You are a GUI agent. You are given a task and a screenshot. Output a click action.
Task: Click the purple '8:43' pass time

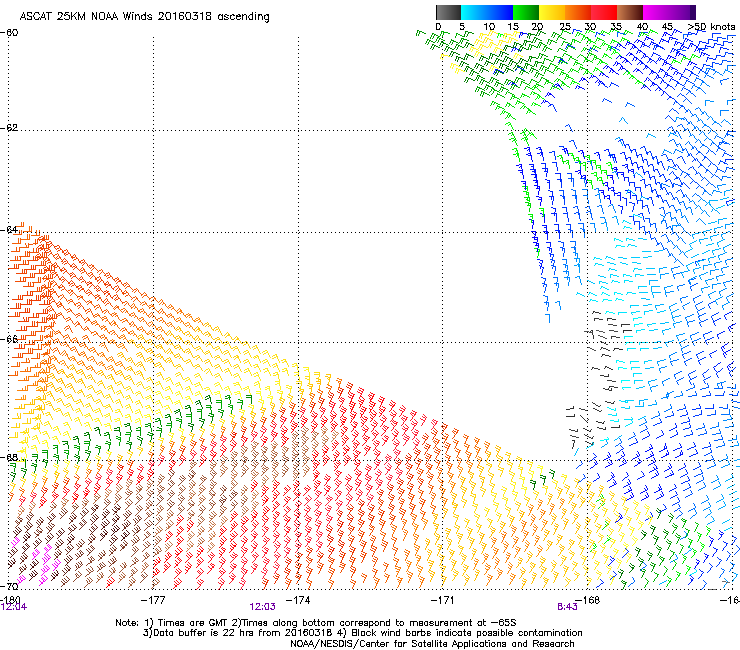(x=567, y=607)
